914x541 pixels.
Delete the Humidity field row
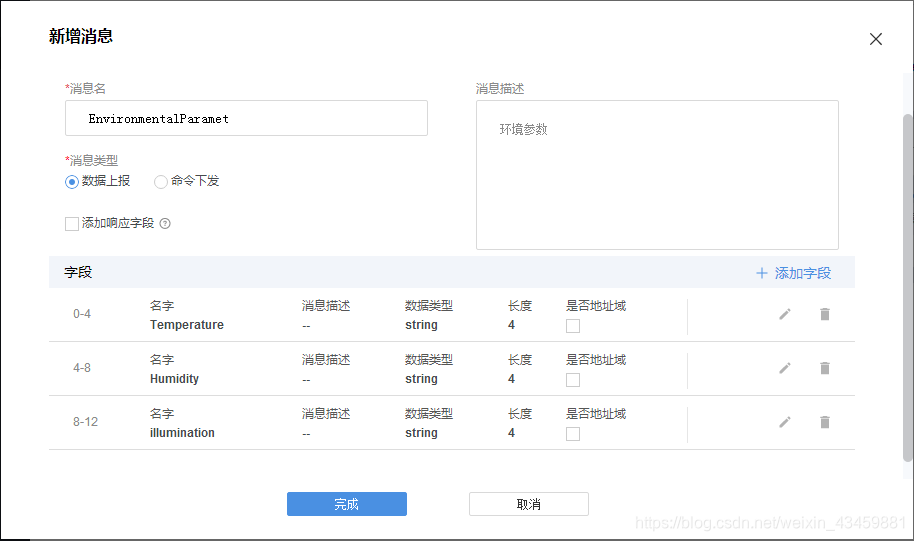pos(825,368)
